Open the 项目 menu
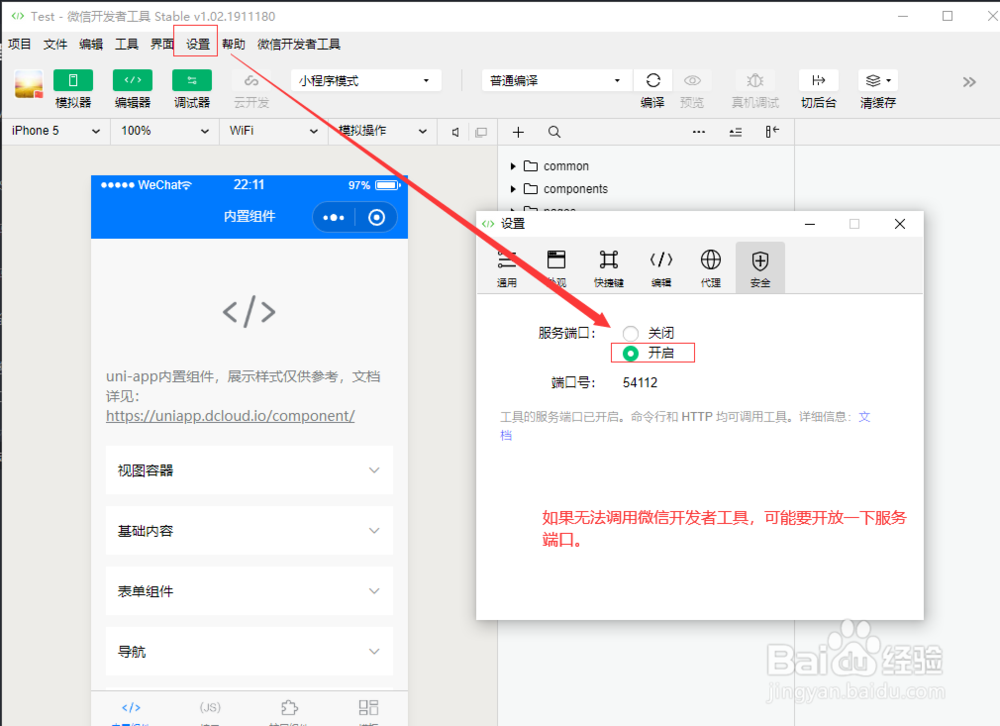 coord(19,44)
